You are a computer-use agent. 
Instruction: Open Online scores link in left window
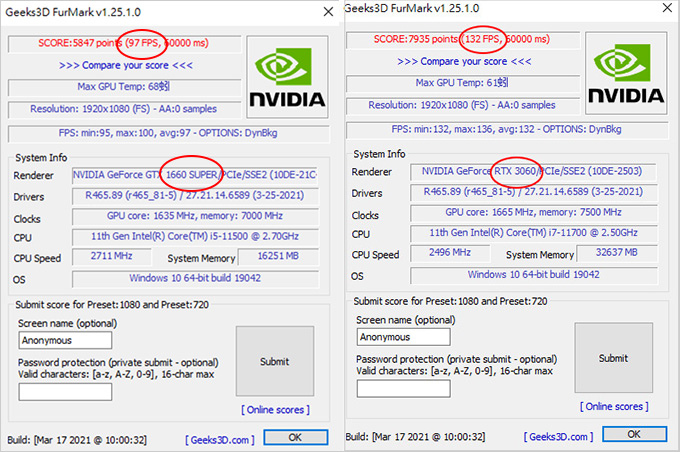click(x=275, y=410)
